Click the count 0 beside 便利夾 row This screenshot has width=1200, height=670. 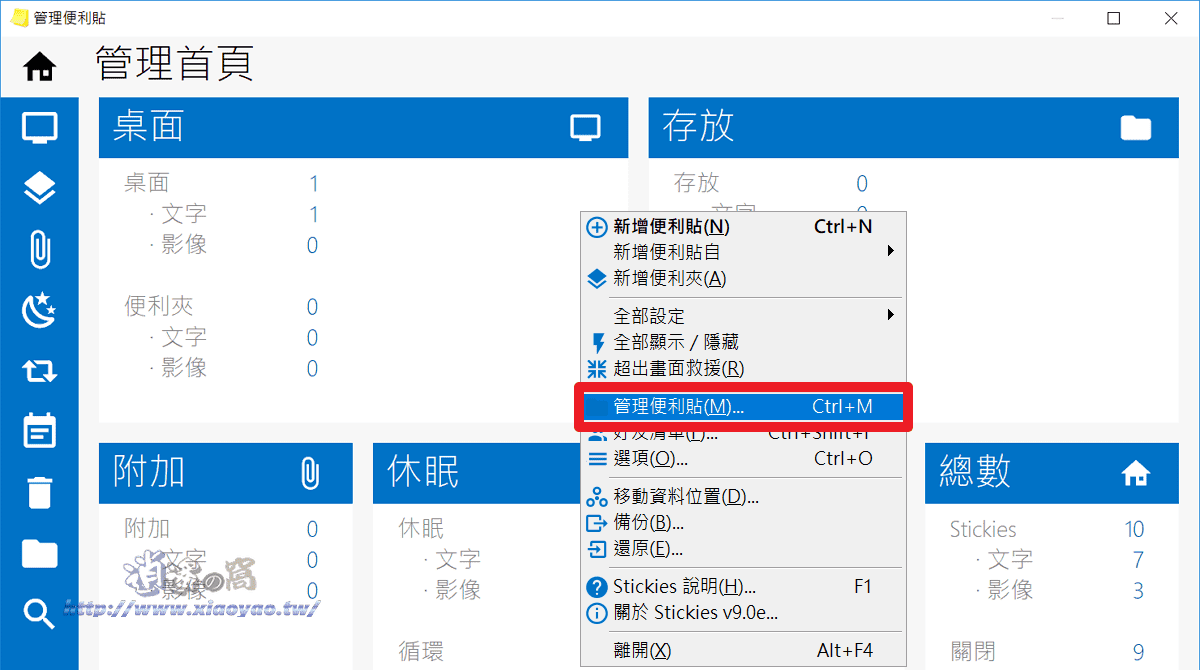312,307
